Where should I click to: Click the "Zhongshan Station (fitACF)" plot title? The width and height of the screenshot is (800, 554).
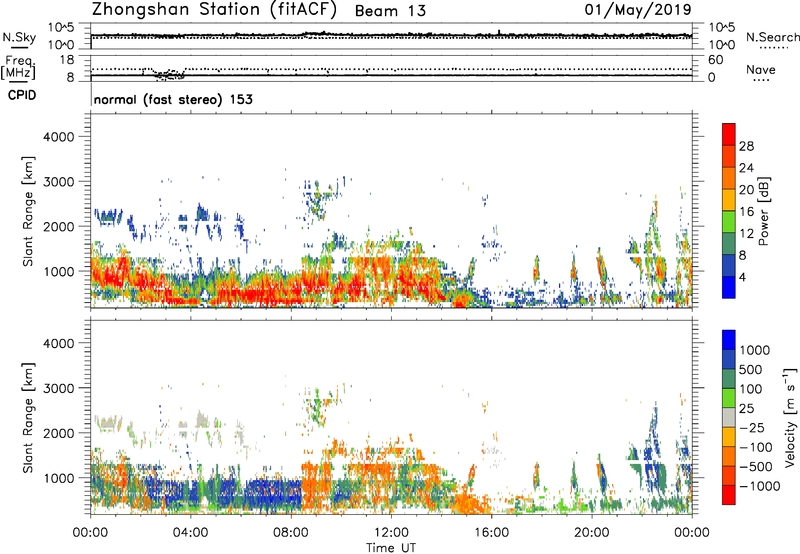coord(214,10)
